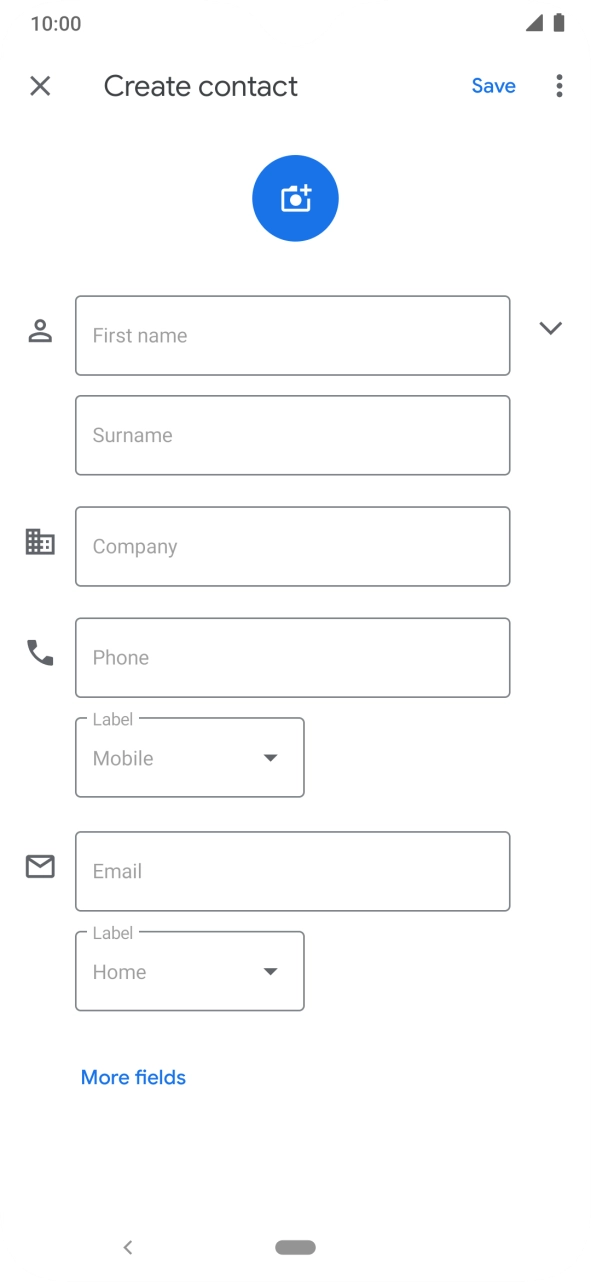Click the company building icon
The width and height of the screenshot is (591, 1282).
40,541
